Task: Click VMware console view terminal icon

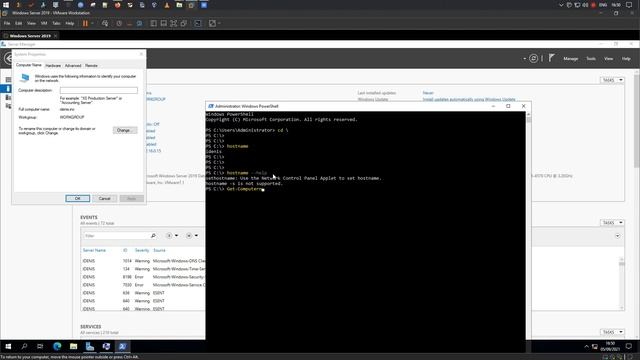Action: (198, 24)
